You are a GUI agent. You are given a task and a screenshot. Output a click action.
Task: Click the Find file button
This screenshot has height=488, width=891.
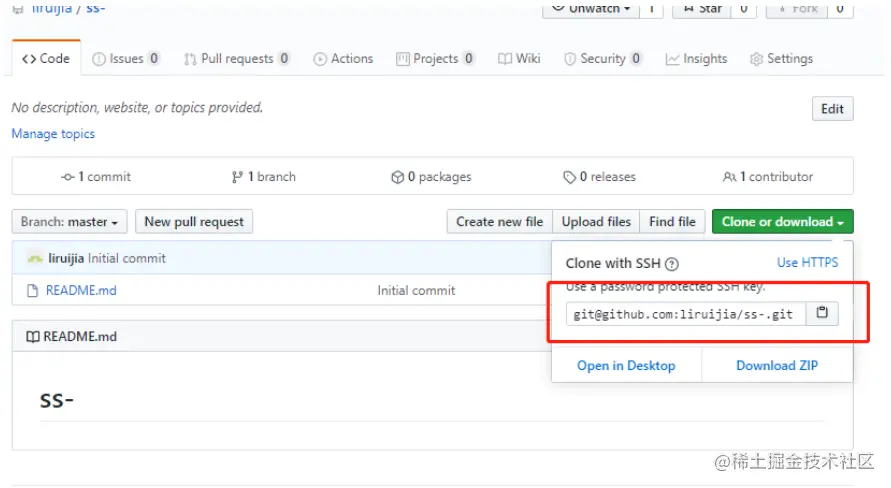672,222
